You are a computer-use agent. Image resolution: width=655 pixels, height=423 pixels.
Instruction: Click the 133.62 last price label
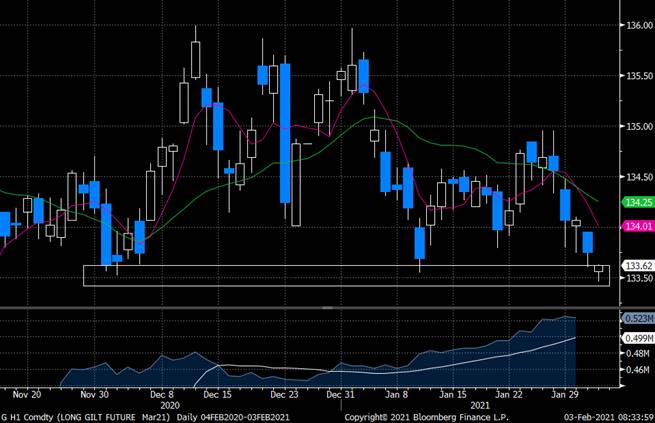638,266
